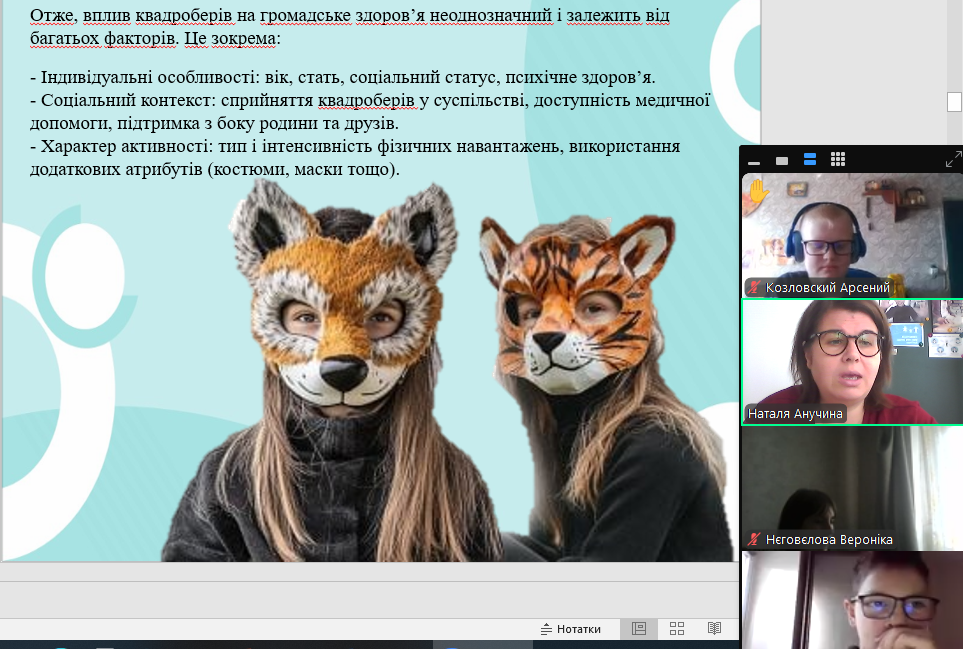Switch PowerPoint to Normal view

[639, 629]
